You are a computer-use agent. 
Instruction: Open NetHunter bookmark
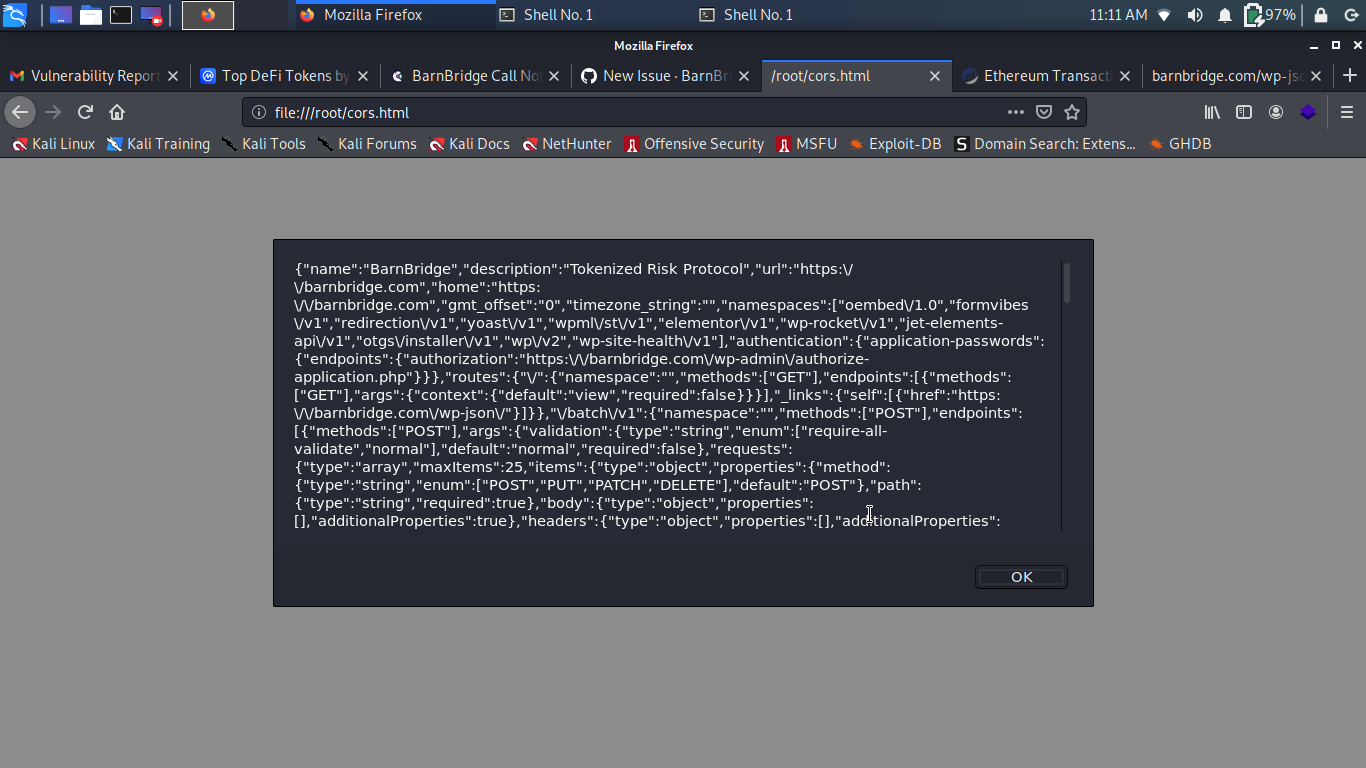[566, 144]
